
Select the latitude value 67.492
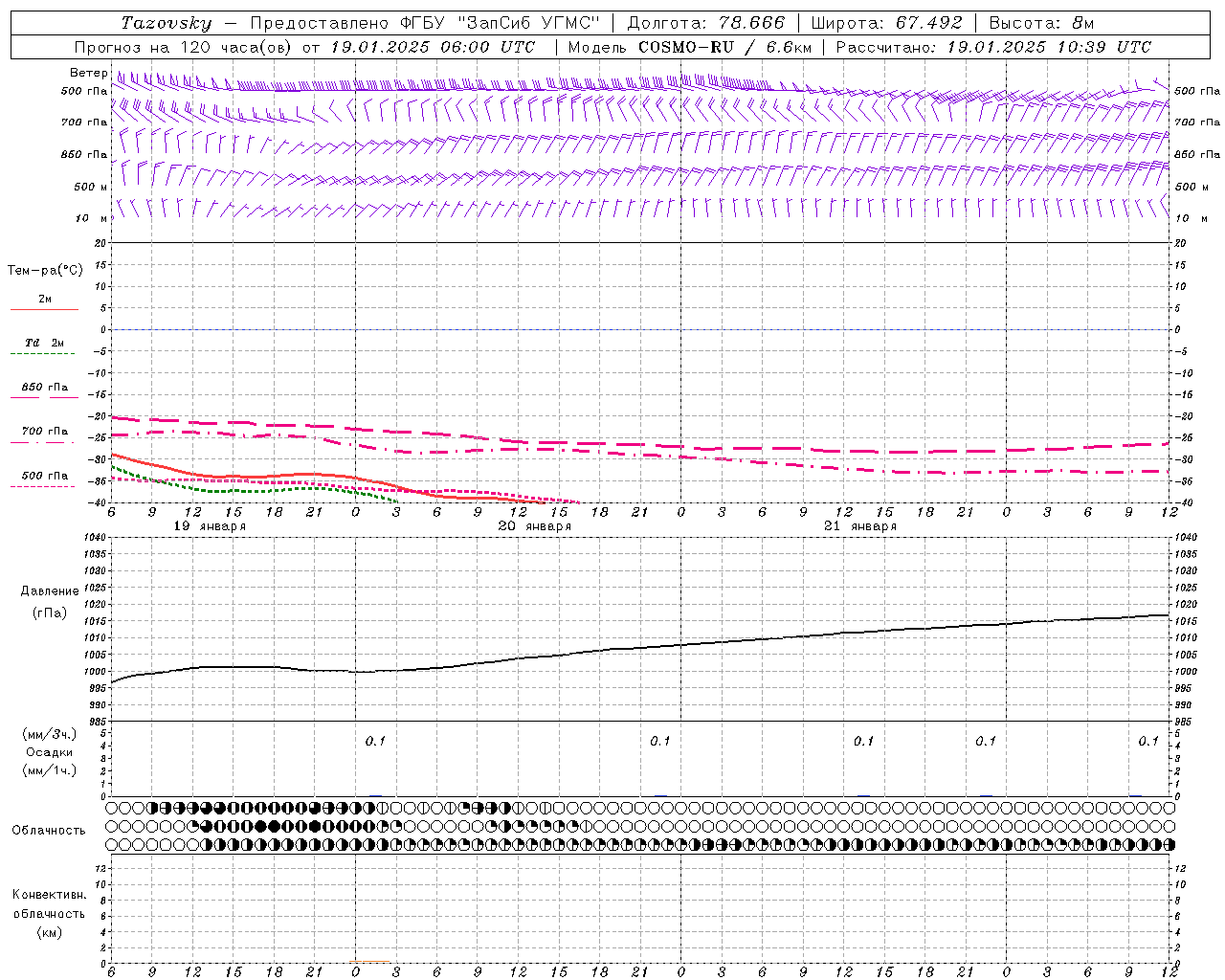point(929,23)
